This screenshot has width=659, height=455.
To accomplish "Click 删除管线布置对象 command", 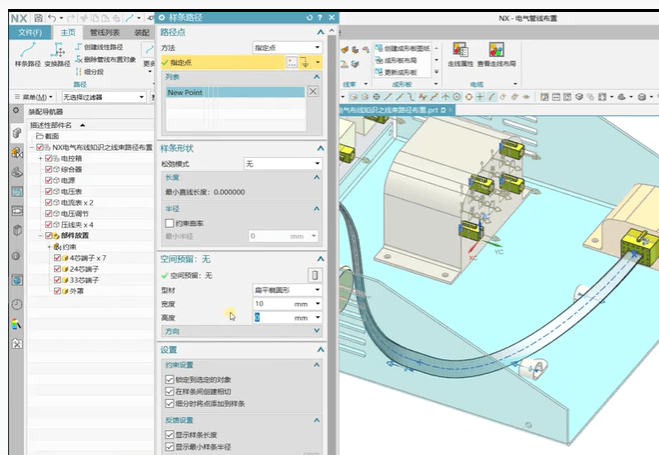I will (x=108, y=60).
